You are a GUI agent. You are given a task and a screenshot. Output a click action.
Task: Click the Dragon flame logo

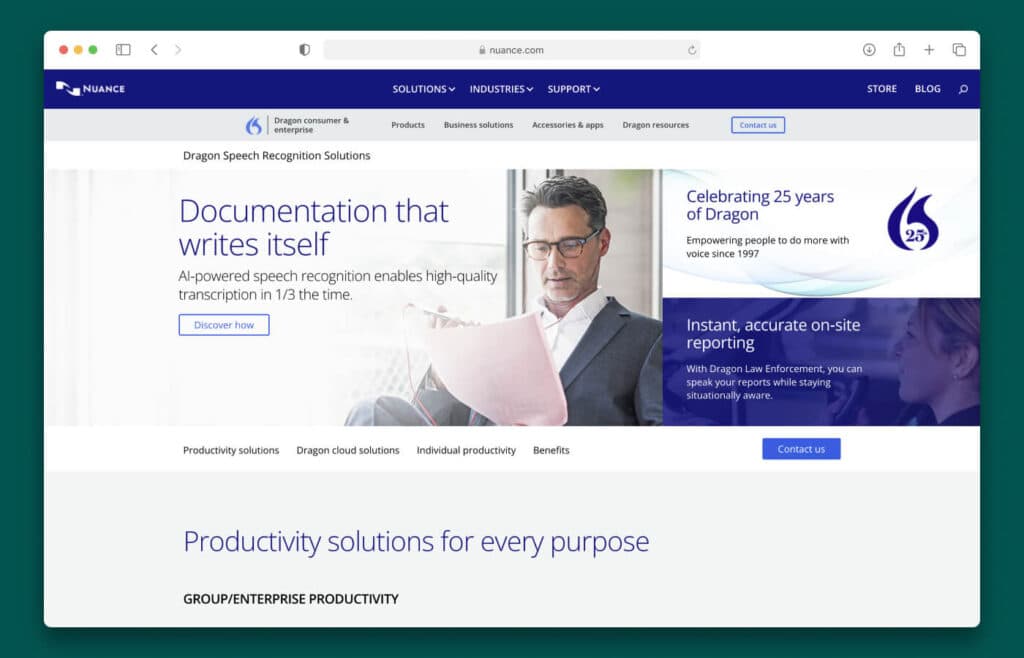click(254, 125)
